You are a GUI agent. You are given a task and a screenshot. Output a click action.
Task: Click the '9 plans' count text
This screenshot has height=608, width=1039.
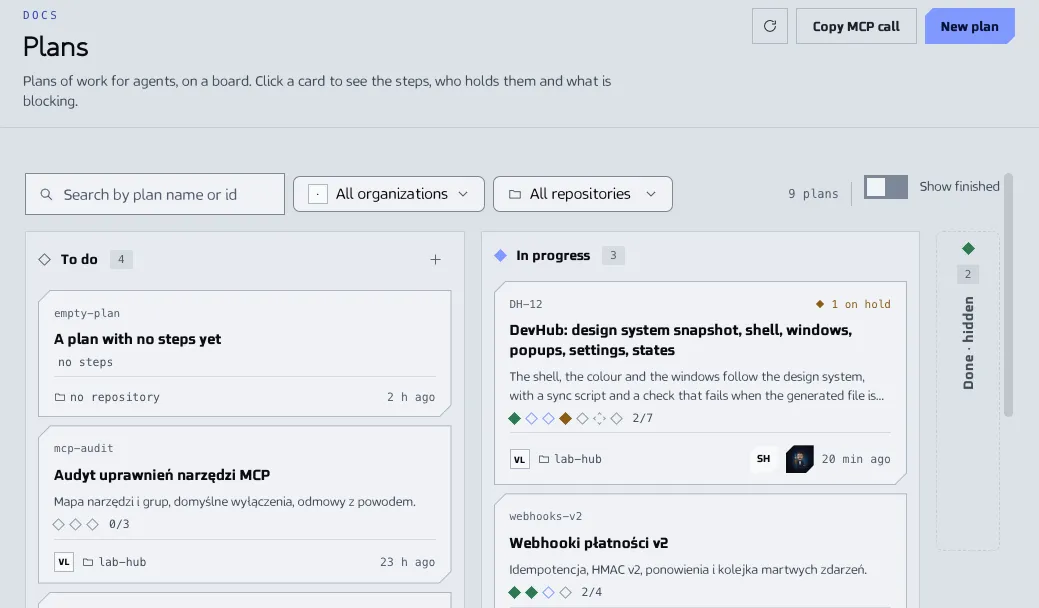click(x=813, y=193)
